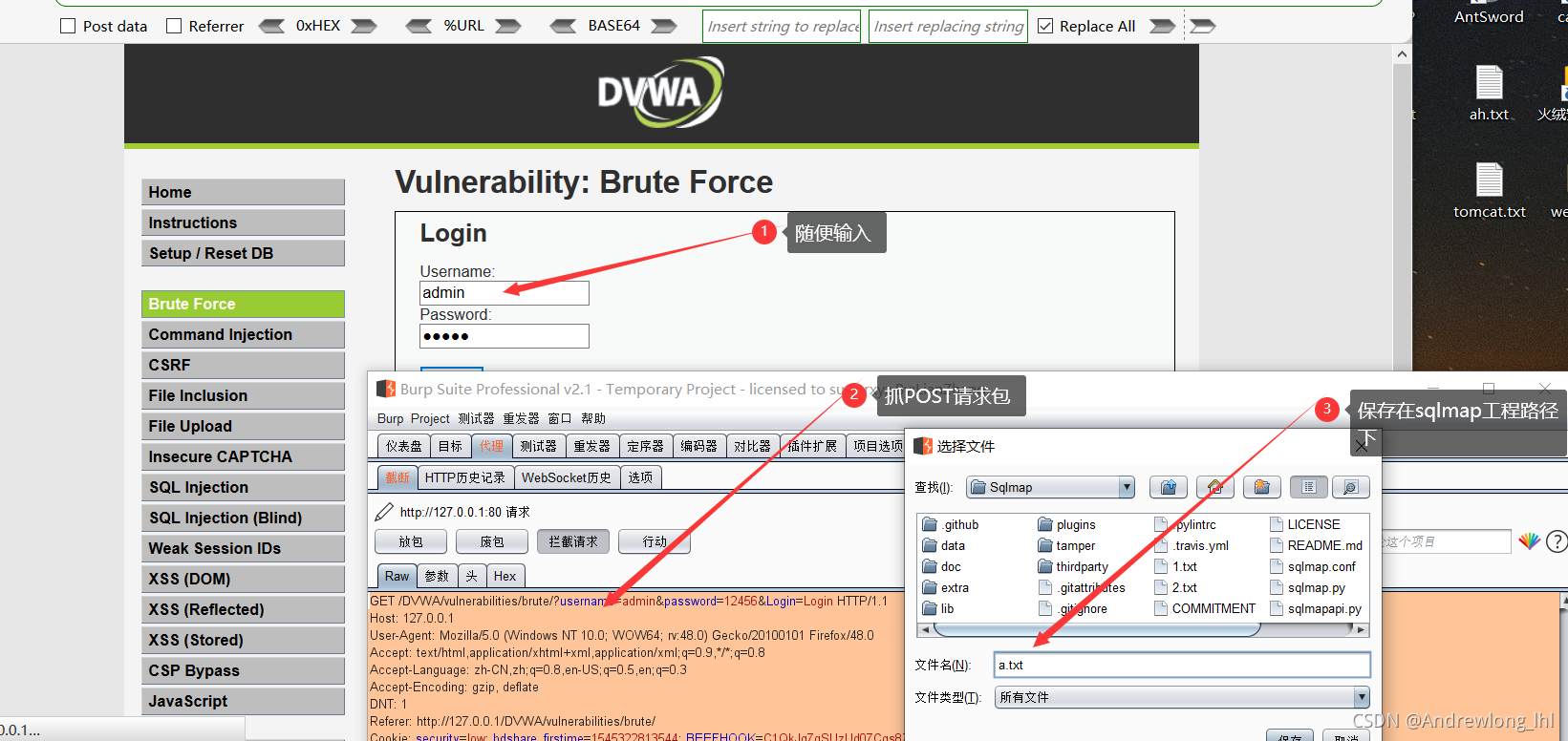Switch to the 参数 message tab
1568x741 pixels.
pyautogui.click(x=437, y=576)
